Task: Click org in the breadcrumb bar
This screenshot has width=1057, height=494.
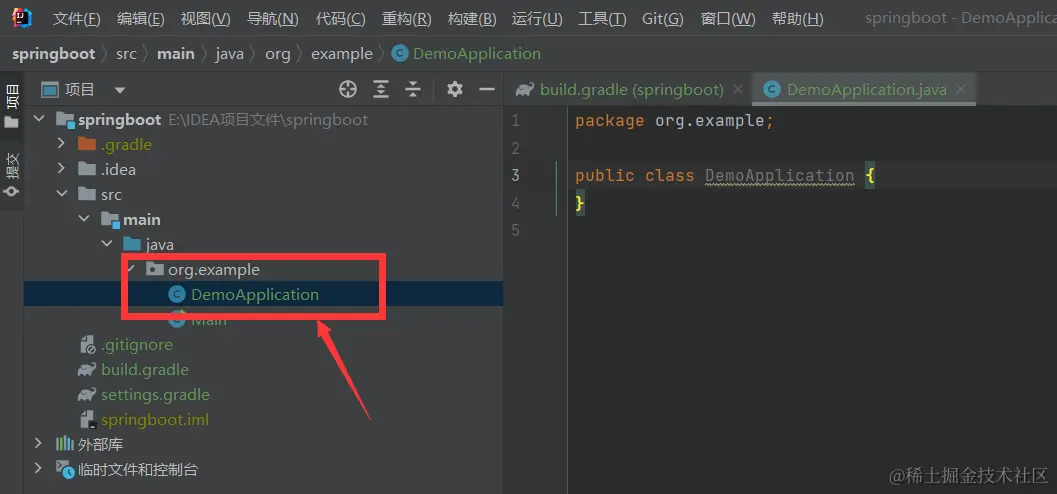Action: pyautogui.click(x=278, y=54)
